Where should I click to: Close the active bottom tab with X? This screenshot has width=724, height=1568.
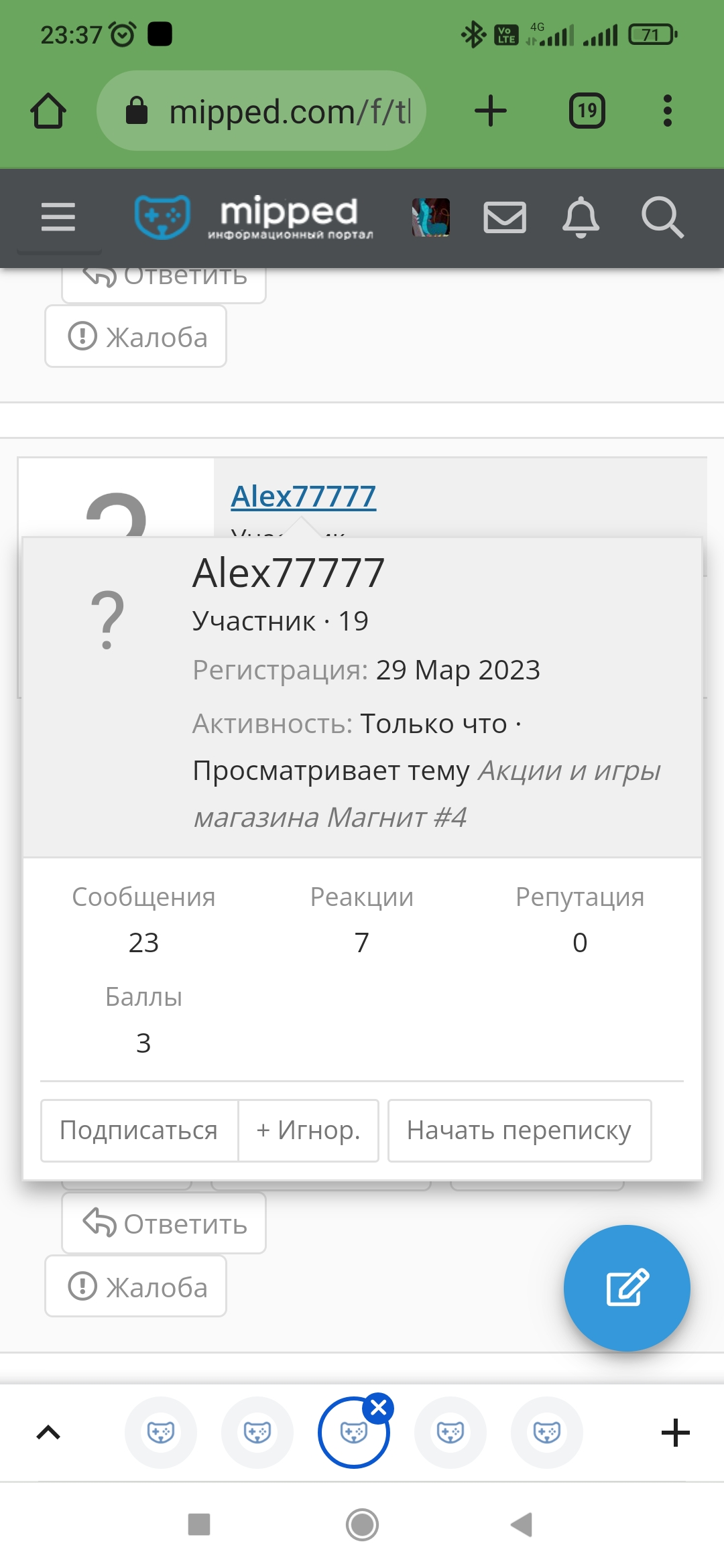[378, 1408]
